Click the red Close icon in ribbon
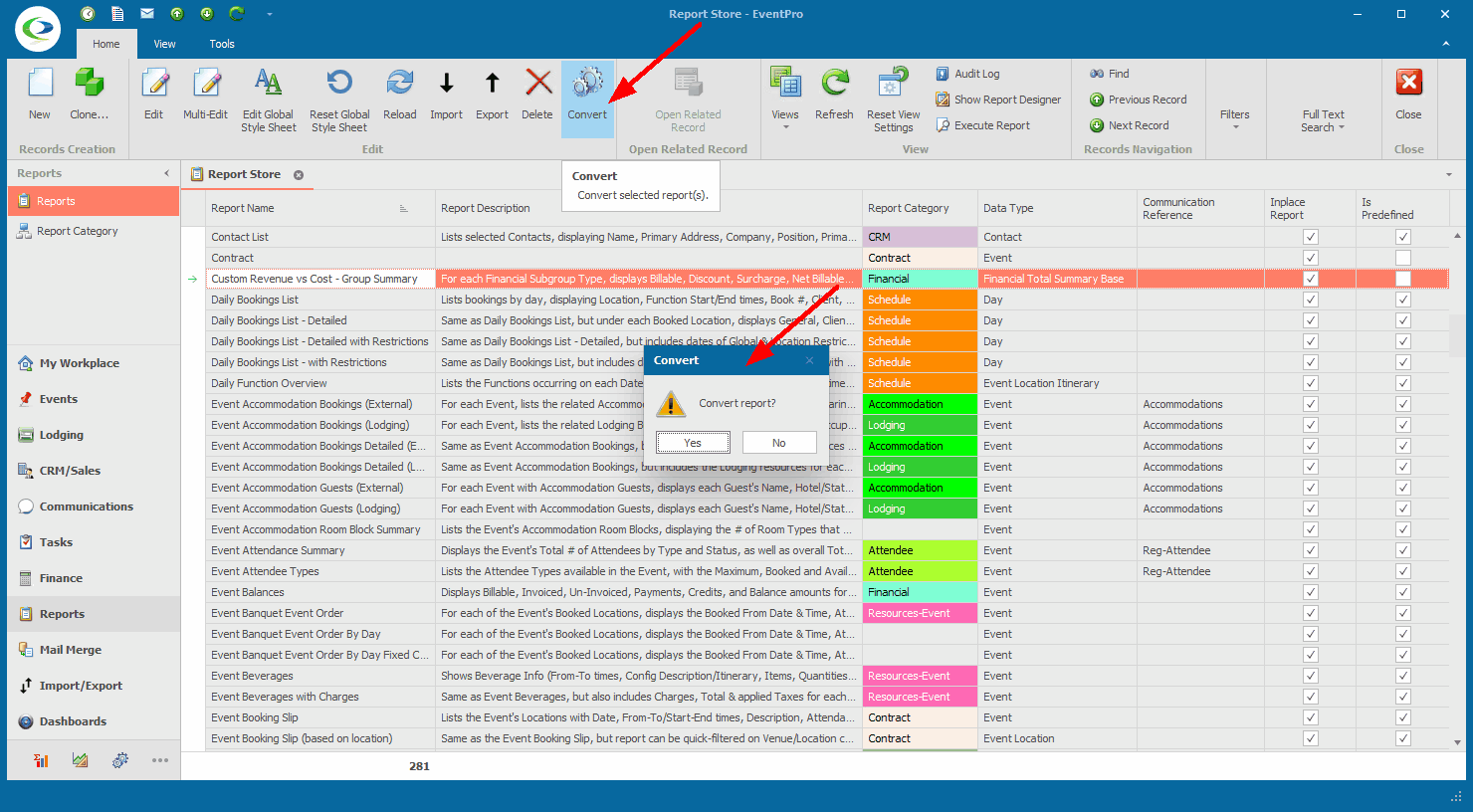Image resolution: width=1473 pixels, height=812 pixels. 1408,84
